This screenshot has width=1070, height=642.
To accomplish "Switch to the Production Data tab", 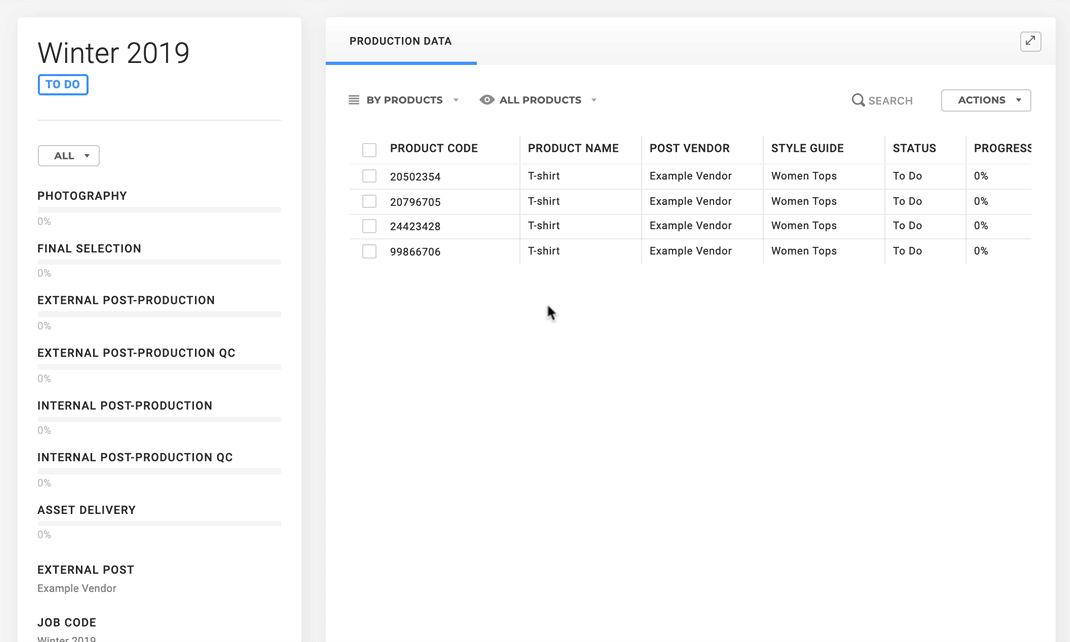I will (x=400, y=42).
